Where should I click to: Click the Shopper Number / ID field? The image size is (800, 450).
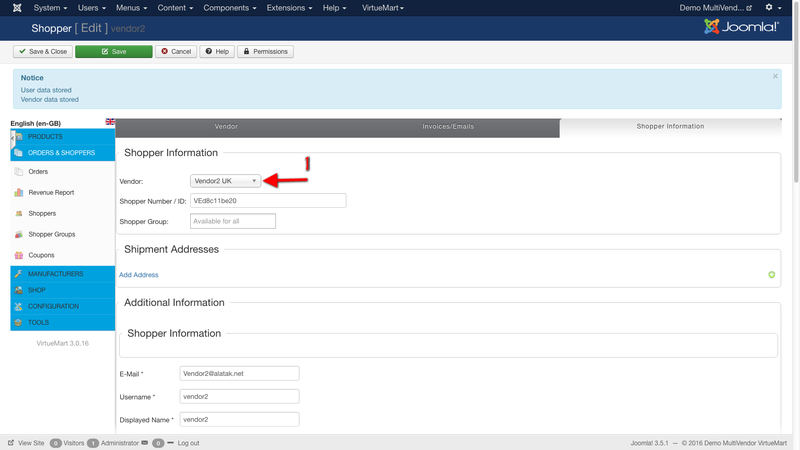(268, 201)
